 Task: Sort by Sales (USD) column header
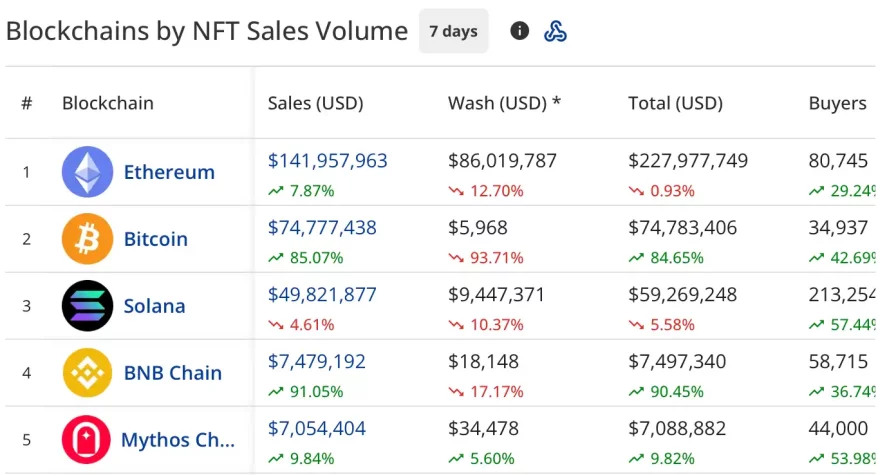(x=315, y=103)
